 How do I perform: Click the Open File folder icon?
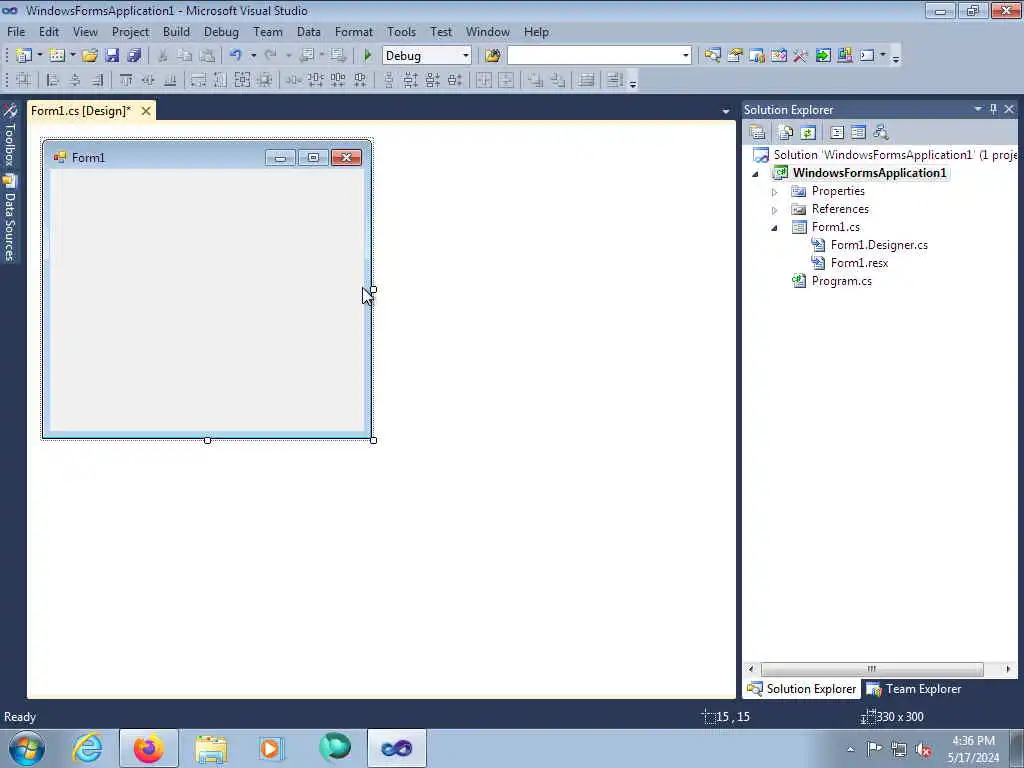pyautogui.click(x=90, y=56)
